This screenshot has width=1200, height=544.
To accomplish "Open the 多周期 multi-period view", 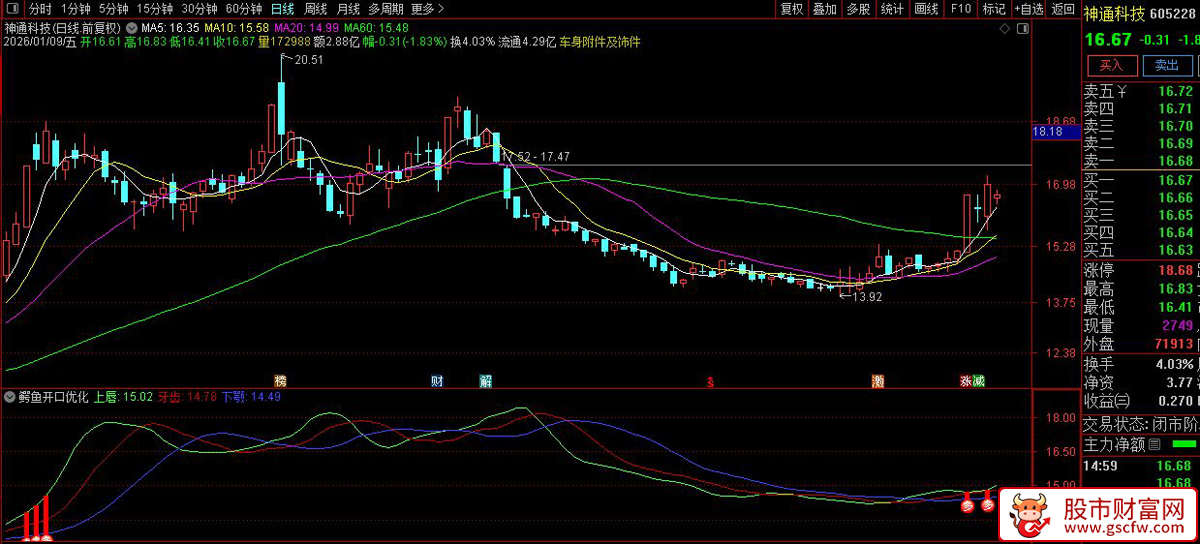I will (385, 9).
